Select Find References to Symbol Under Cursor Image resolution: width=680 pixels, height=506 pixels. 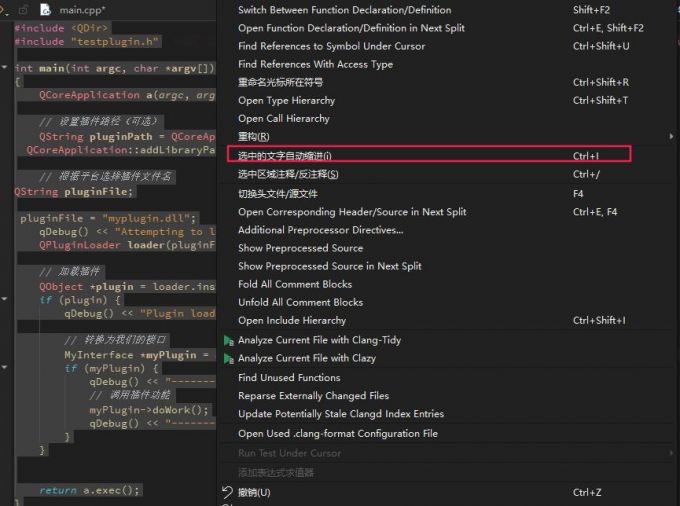[331, 46]
